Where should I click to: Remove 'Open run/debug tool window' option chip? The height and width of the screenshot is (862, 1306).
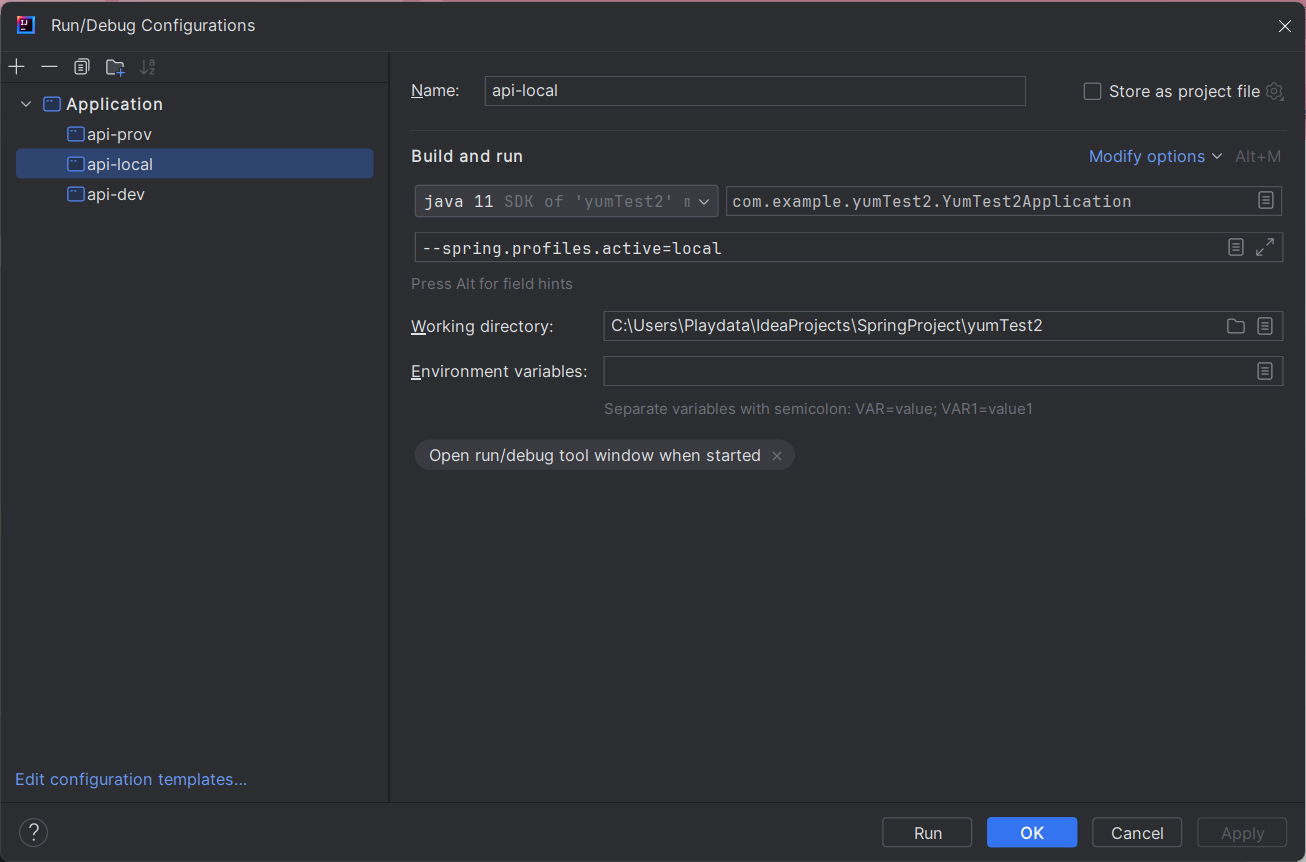[x=777, y=456]
